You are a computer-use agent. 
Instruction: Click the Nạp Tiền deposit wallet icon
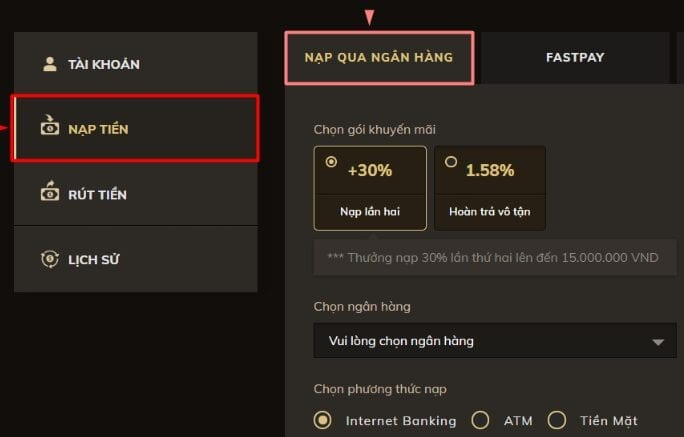(x=49, y=128)
